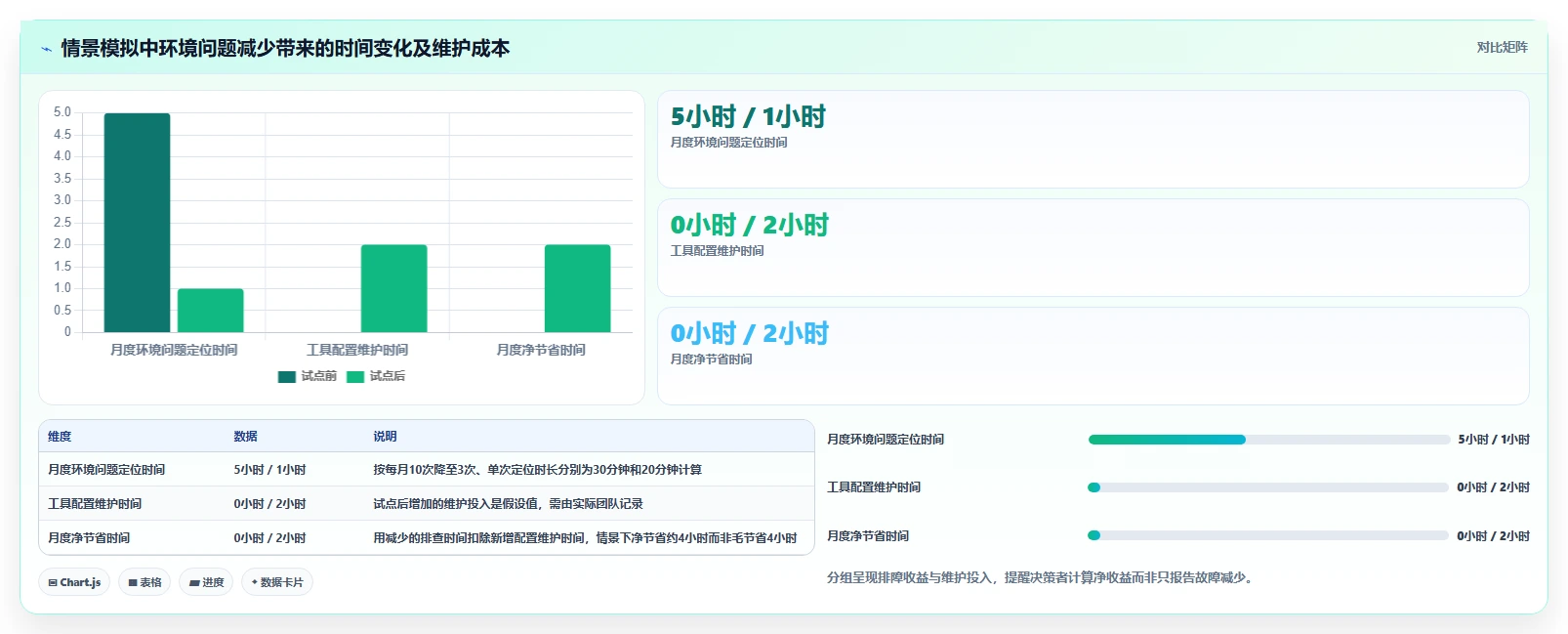Viewport: 1568px width, 634px height.
Task: Click the footnote starting 分组呈现排障收益
Action: (x=1040, y=577)
